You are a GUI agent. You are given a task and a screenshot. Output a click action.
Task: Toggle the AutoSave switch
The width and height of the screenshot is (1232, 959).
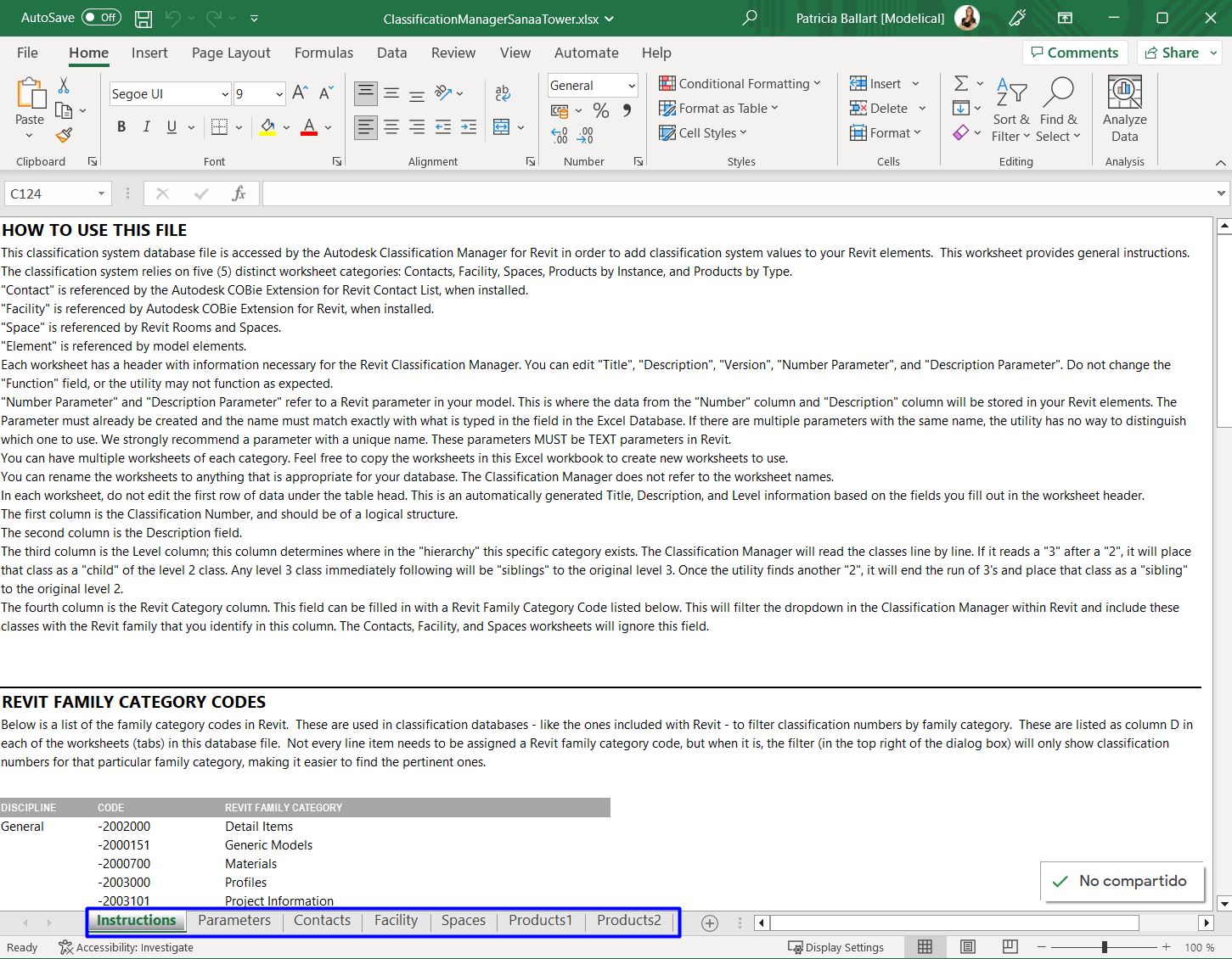click(101, 17)
